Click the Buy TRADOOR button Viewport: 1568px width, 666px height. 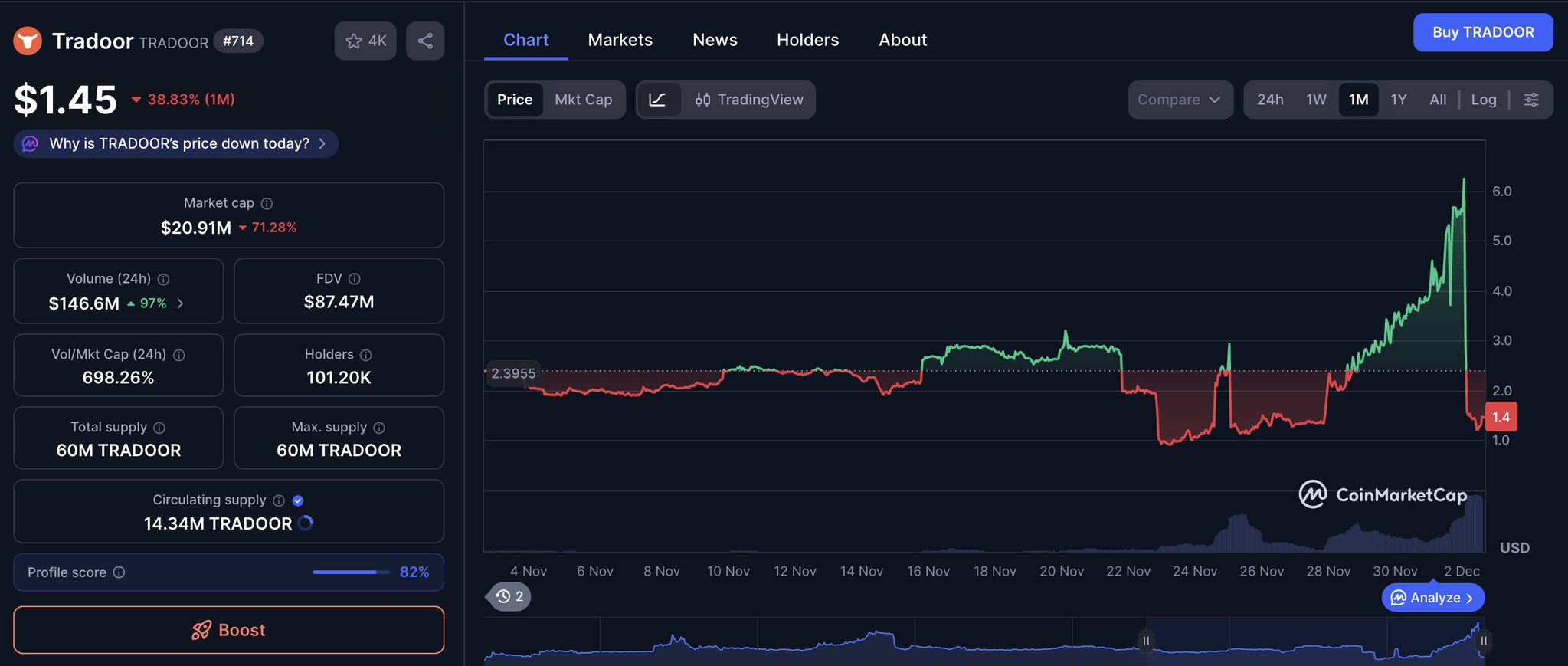coord(1482,32)
